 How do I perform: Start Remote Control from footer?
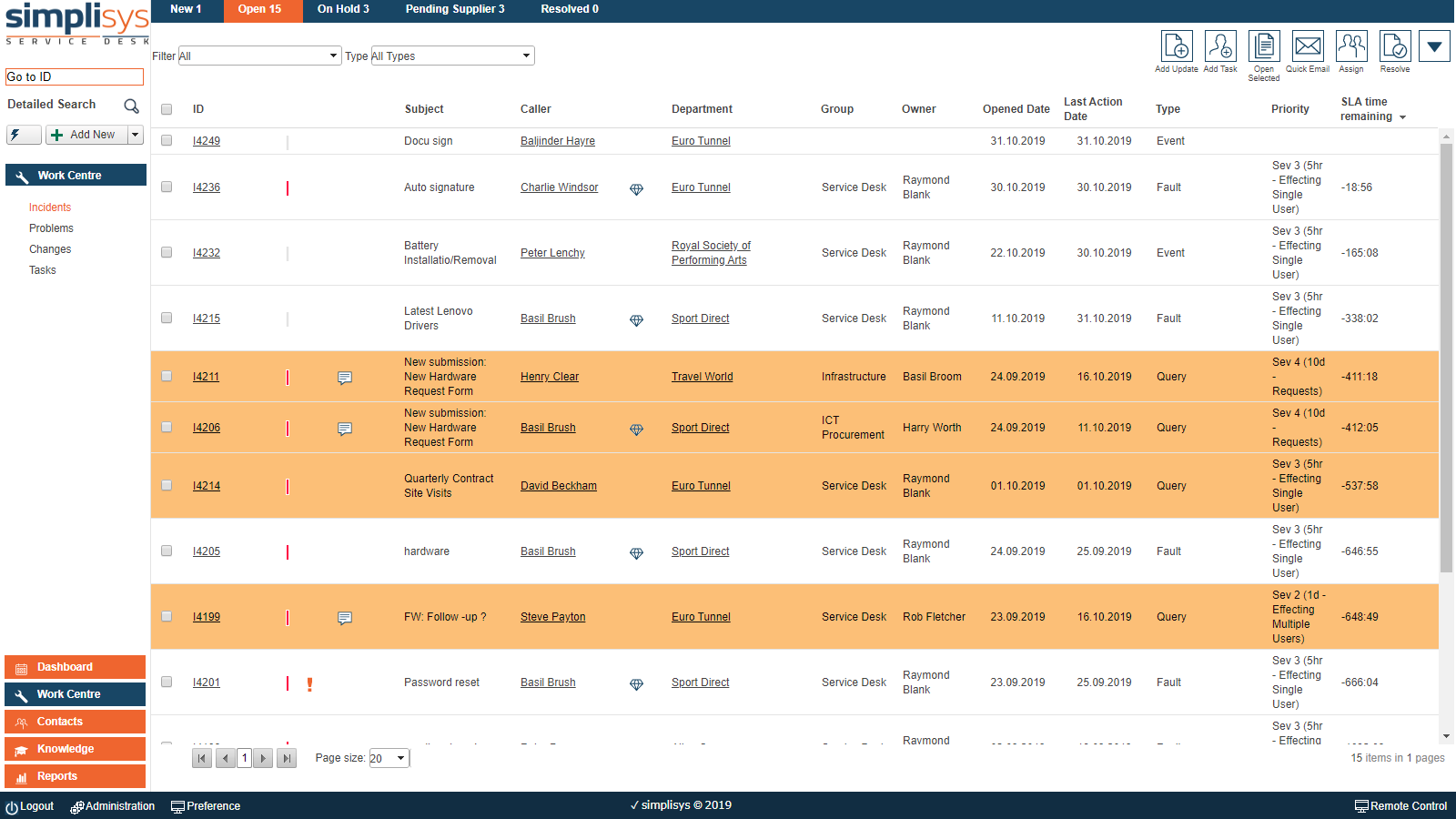click(x=1401, y=806)
